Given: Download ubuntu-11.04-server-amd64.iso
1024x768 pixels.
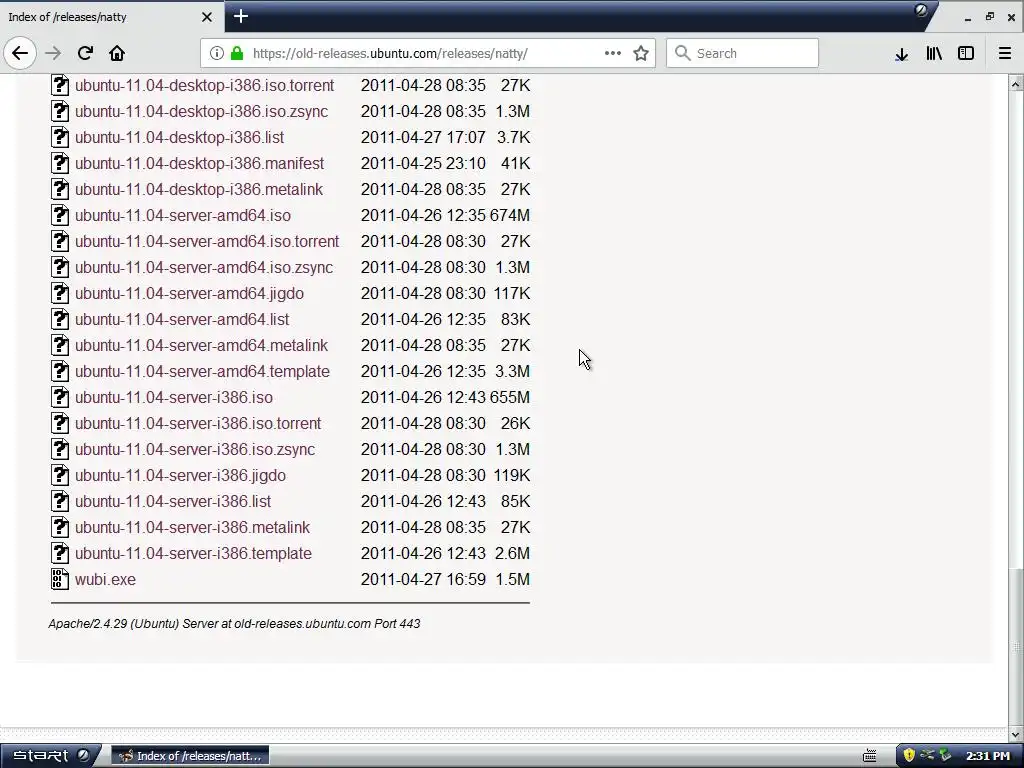Looking at the screenshot, I should click(x=183, y=216).
